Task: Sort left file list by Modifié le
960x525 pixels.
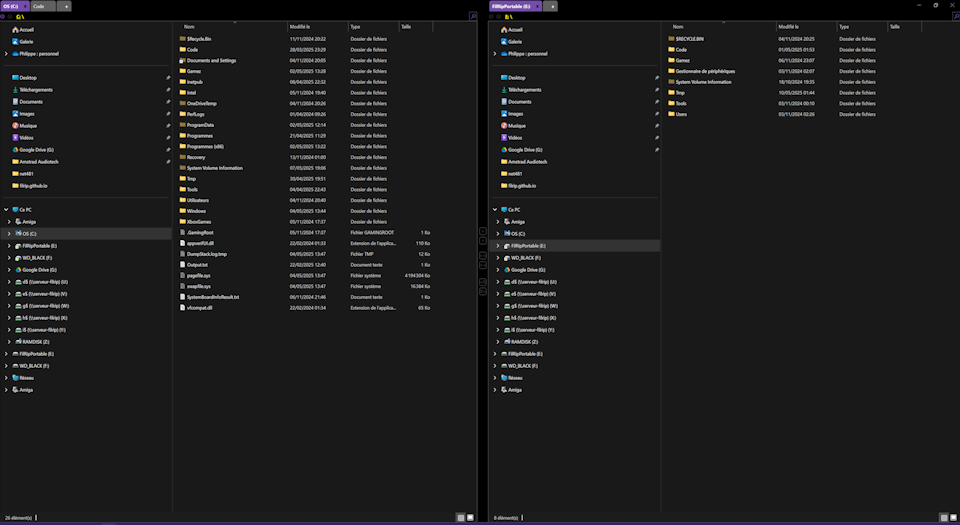Action: pos(300,27)
